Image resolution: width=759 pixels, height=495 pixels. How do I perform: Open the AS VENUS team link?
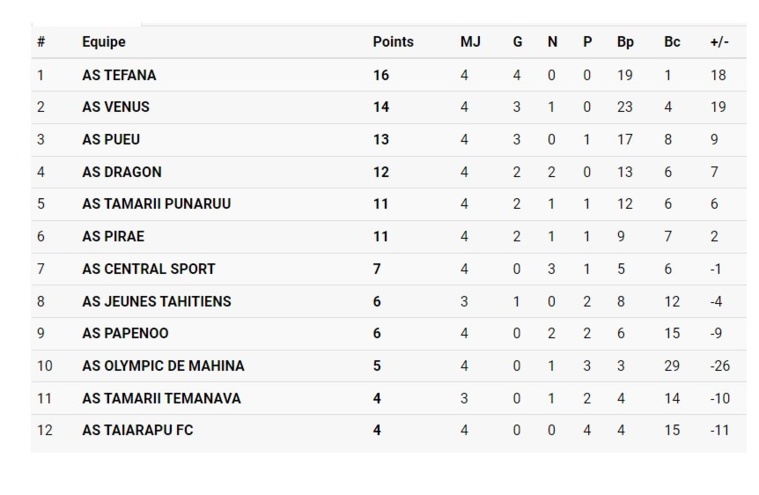click(116, 107)
